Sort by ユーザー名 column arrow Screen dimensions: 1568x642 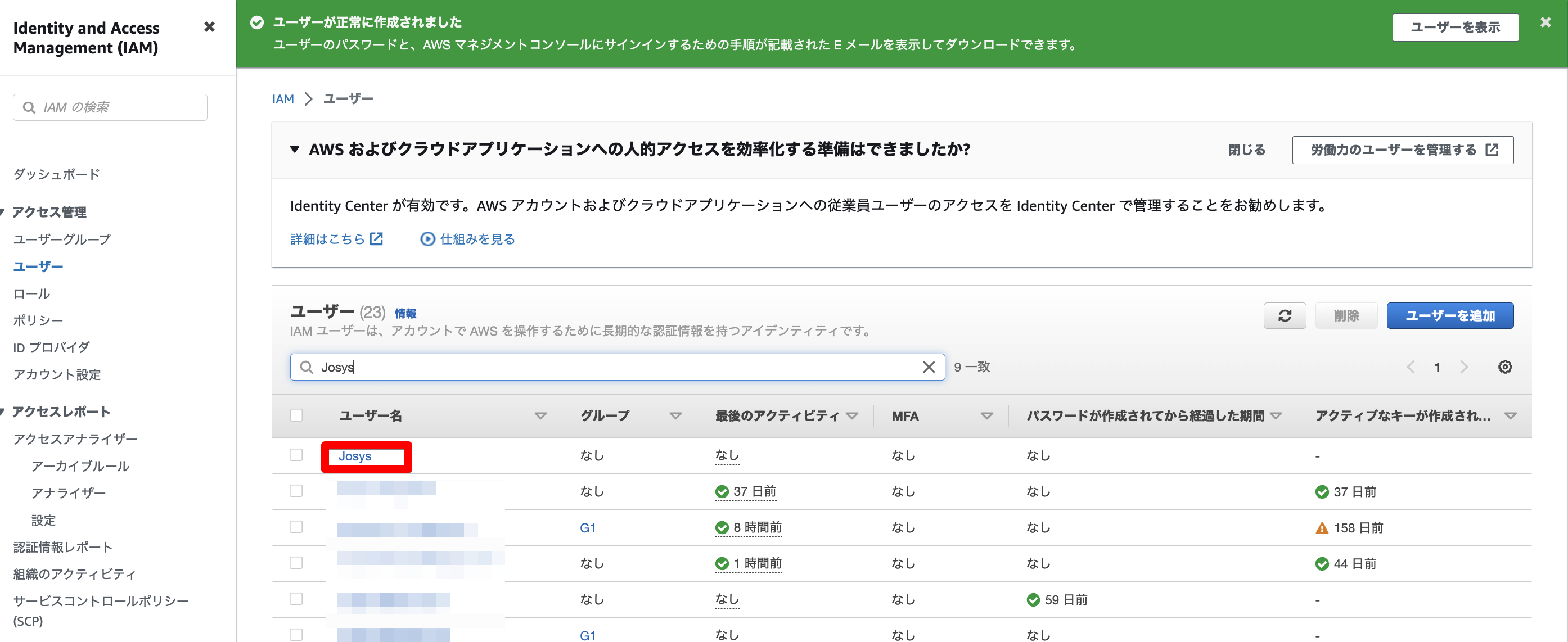pos(540,416)
